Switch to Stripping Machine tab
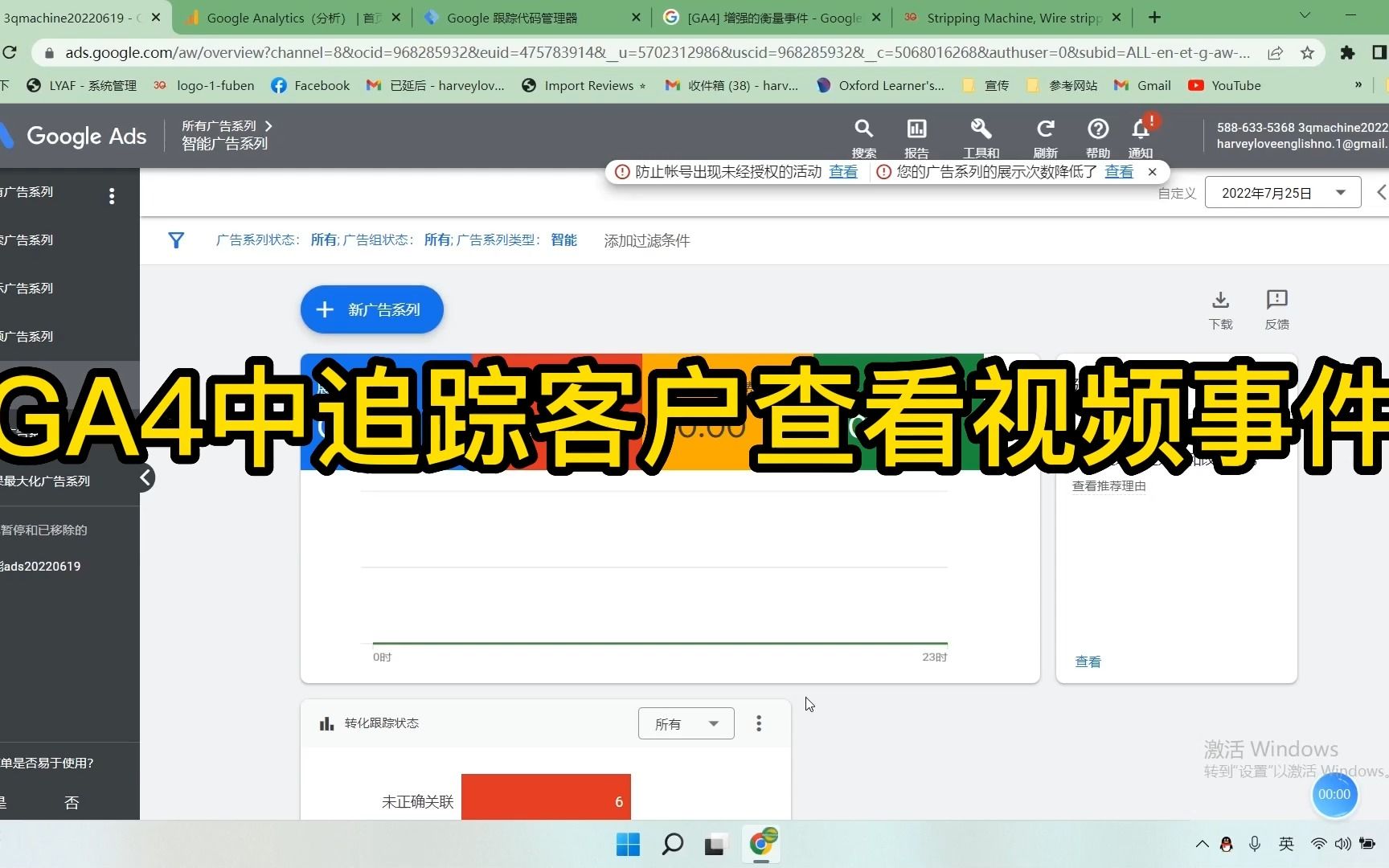The width and height of the screenshot is (1389, 868). click(1013, 17)
